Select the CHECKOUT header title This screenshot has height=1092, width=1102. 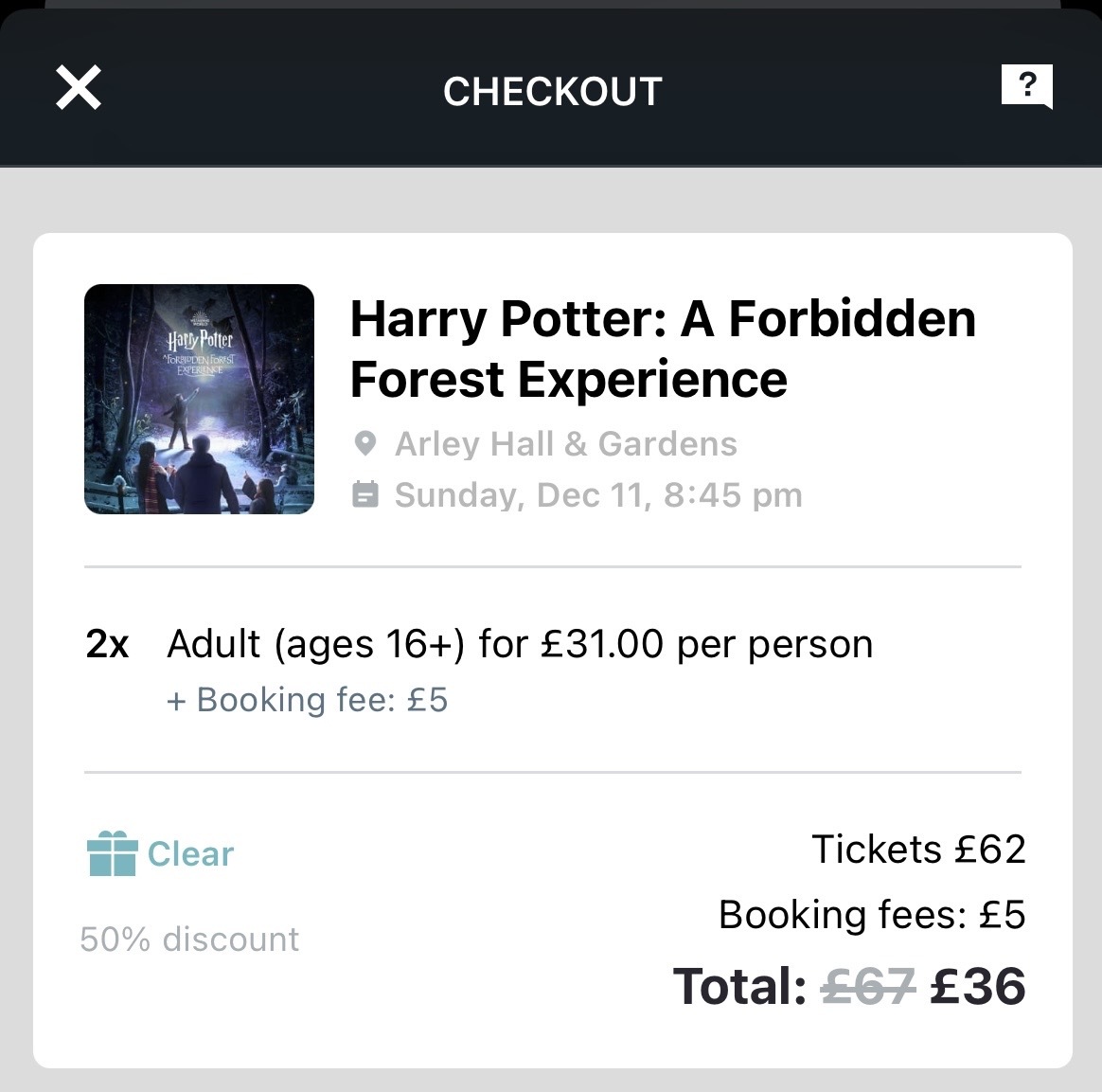pyautogui.click(x=552, y=92)
